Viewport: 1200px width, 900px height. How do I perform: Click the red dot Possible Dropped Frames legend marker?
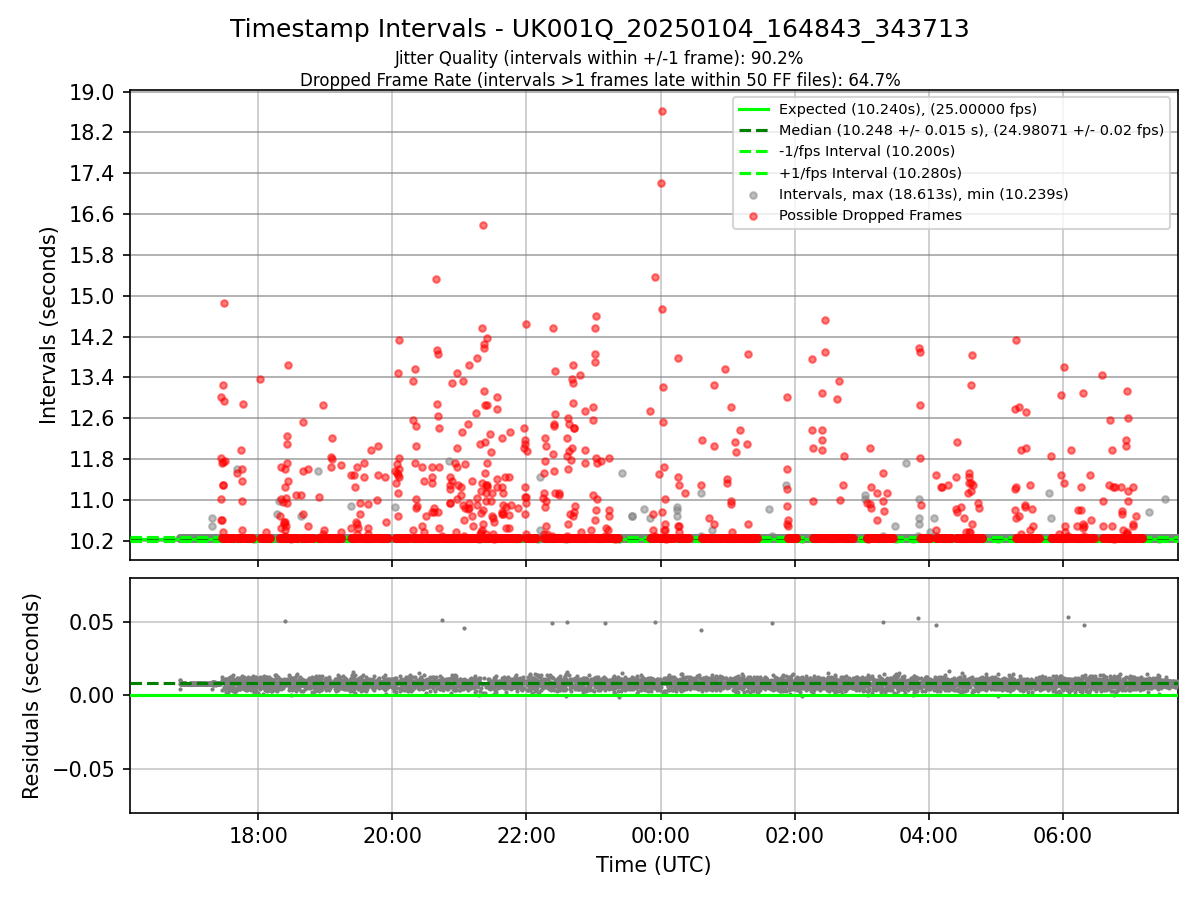pyautogui.click(x=755, y=215)
